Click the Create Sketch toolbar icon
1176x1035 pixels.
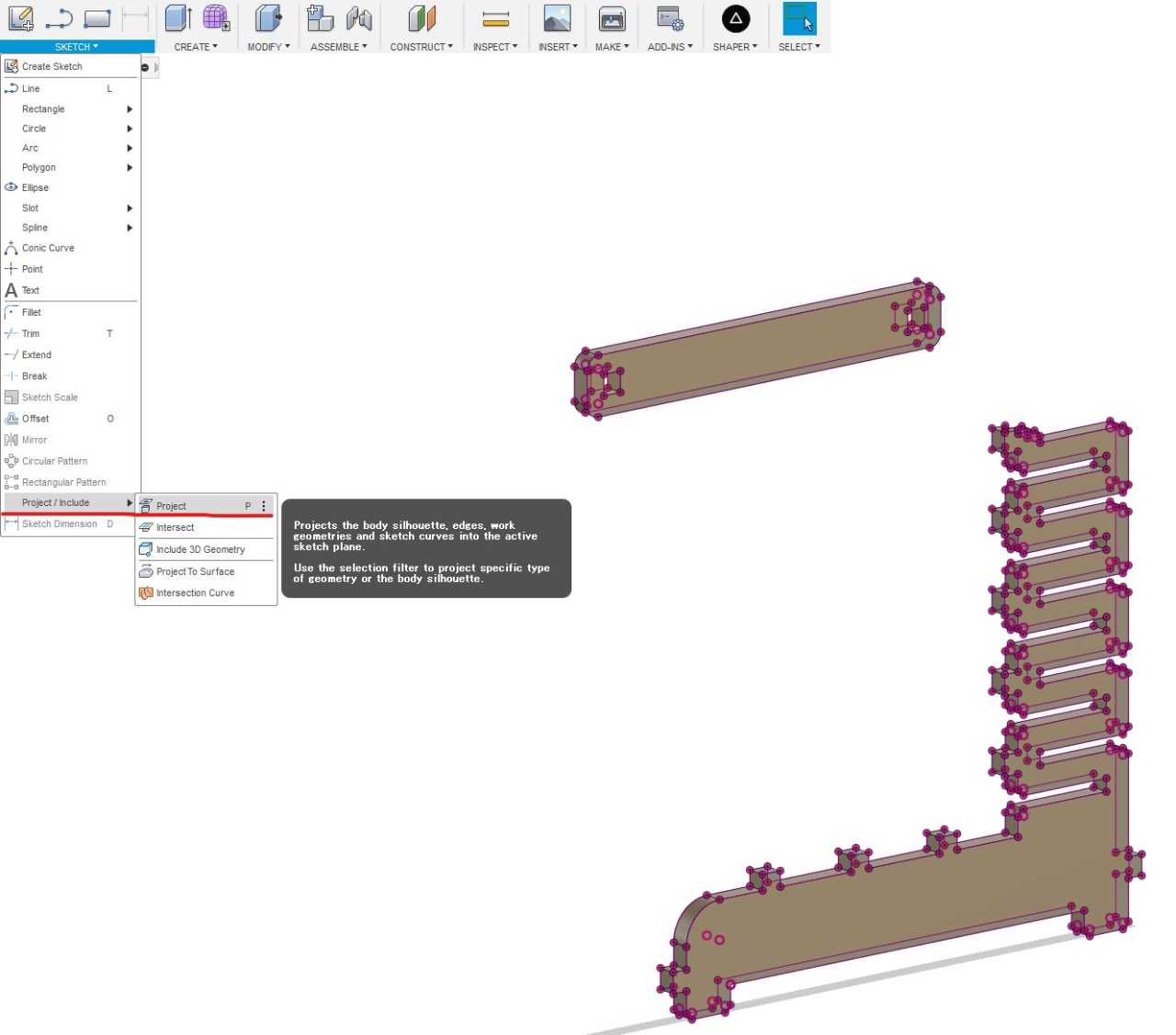point(20,18)
